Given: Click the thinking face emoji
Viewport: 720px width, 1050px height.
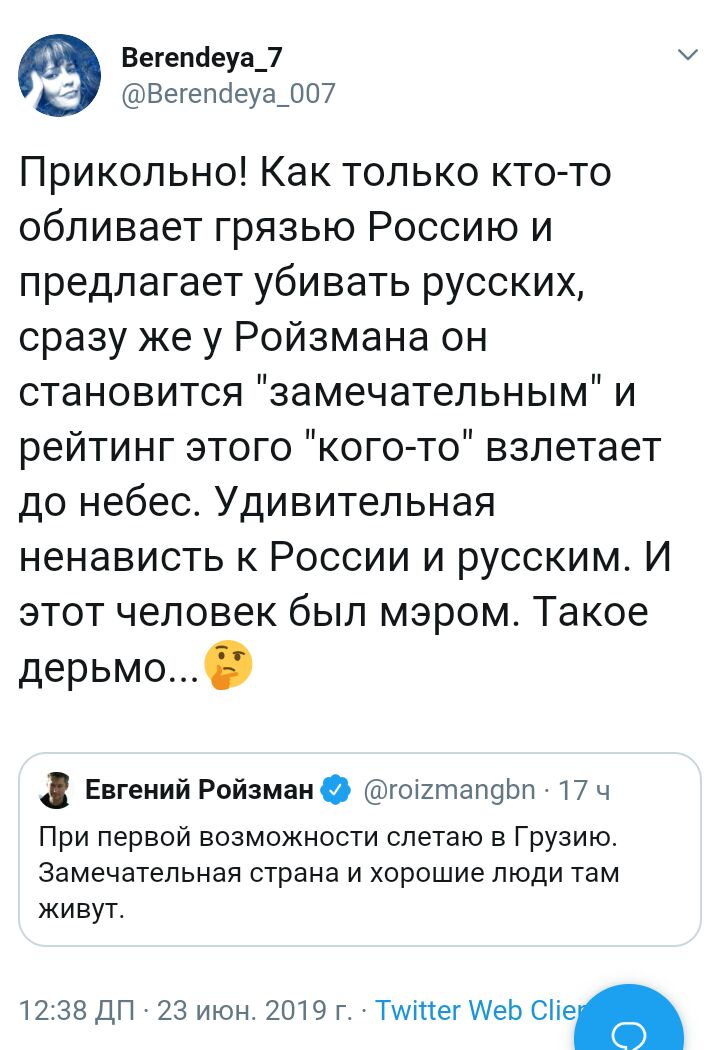Looking at the screenshot, I should [x=228, y=666].
